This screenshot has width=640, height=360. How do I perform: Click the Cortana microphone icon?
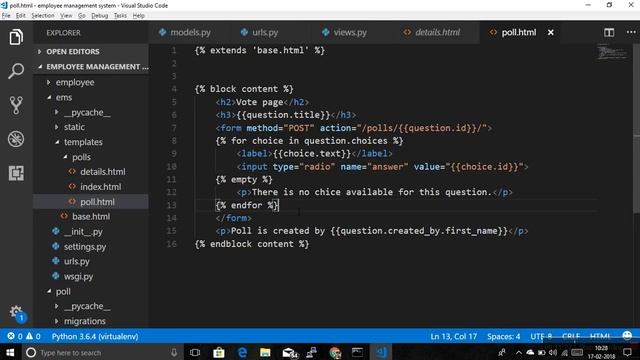[174, 352]
